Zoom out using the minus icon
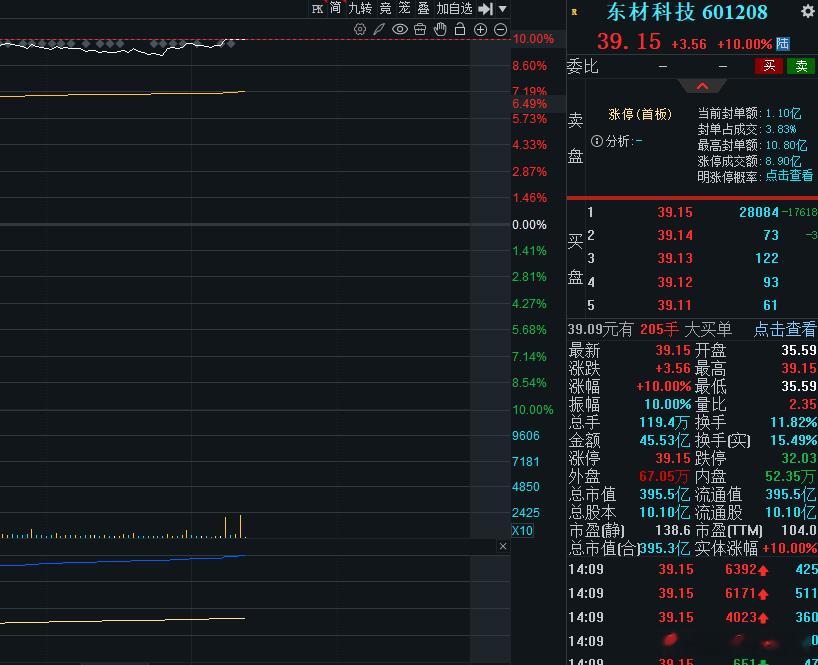This screenshot has height=665, width=818. coord(500,29)
